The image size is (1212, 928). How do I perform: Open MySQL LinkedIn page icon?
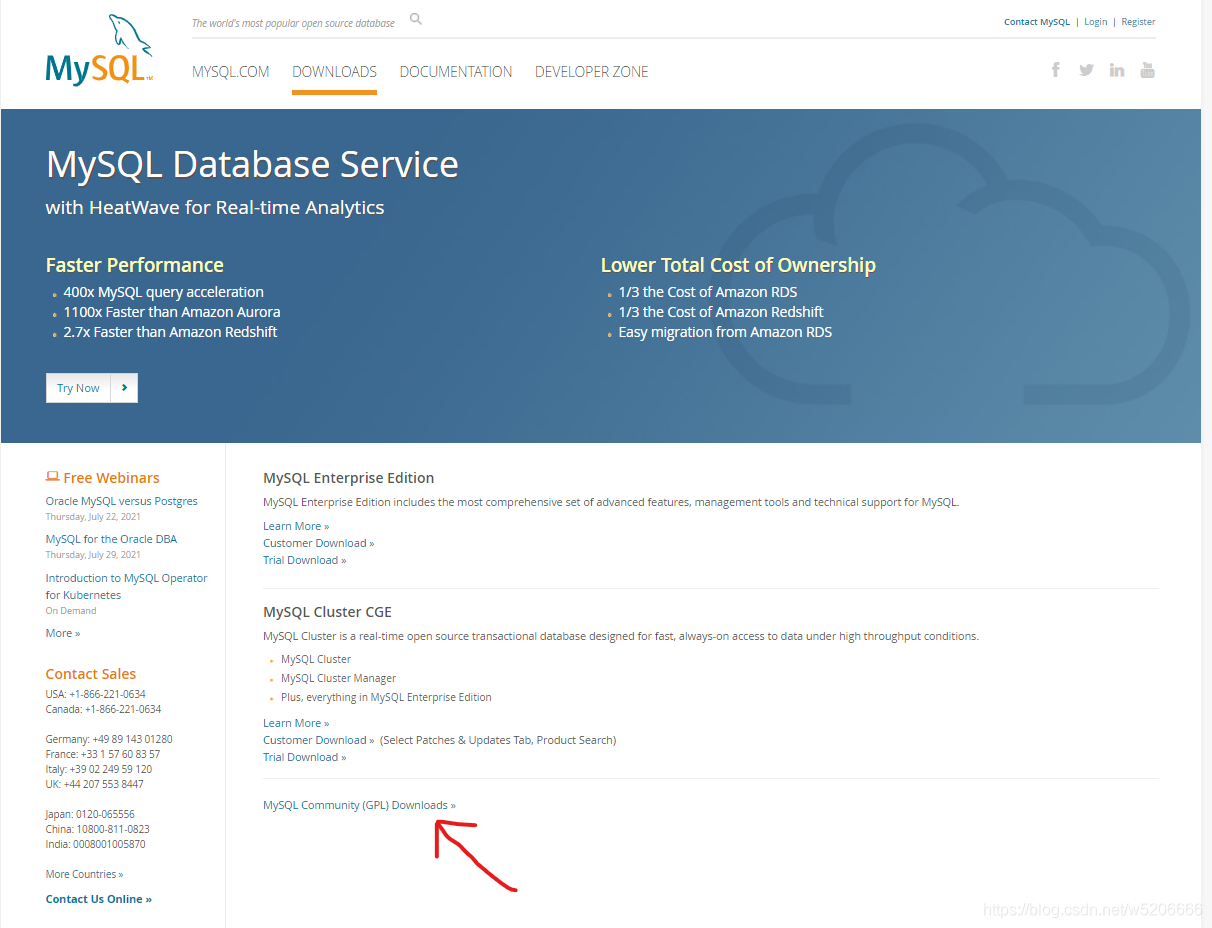coord(1117,70)
